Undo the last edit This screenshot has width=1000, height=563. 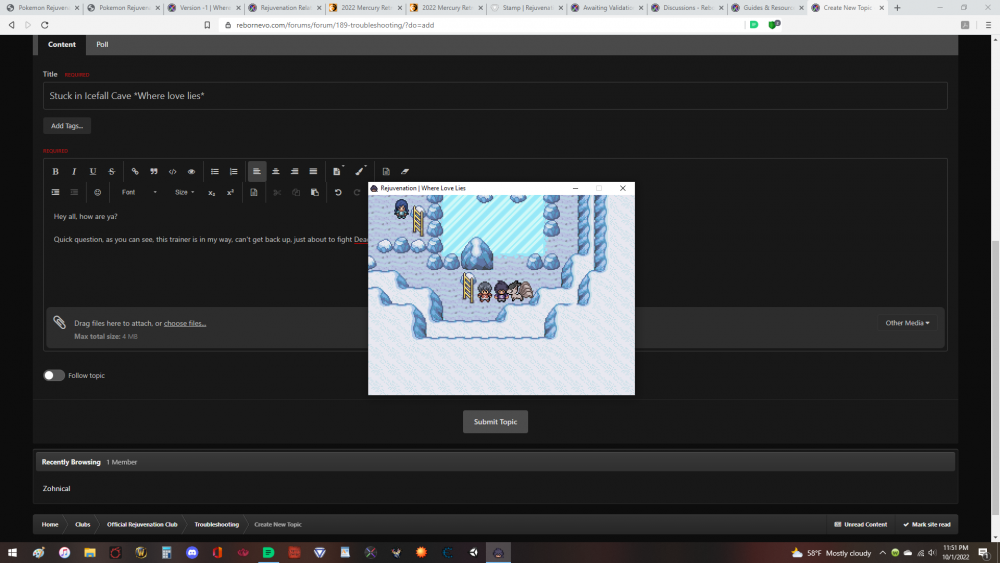click(338, 193)
